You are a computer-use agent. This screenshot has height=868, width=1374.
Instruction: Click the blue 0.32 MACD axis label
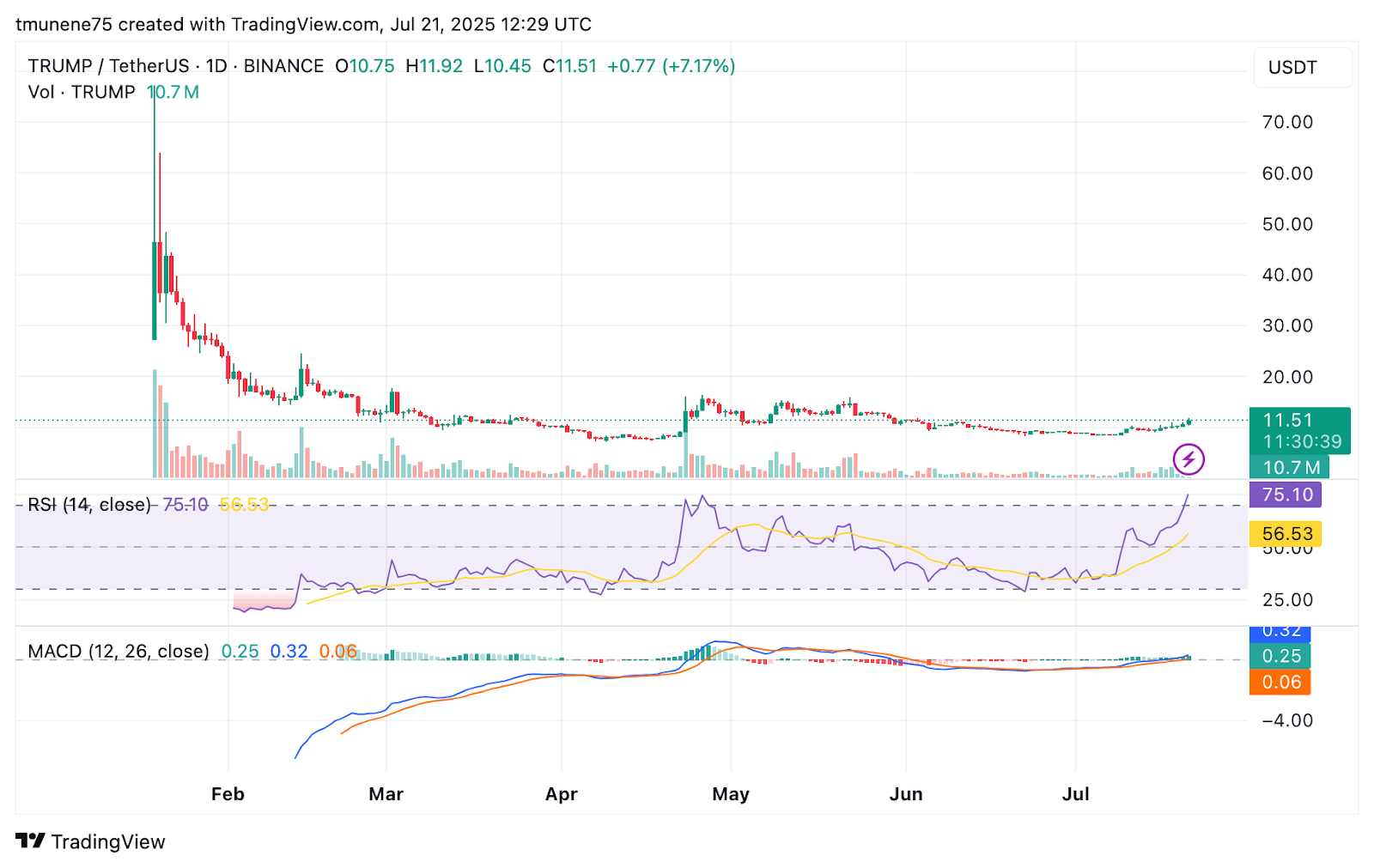[1280, 633]
